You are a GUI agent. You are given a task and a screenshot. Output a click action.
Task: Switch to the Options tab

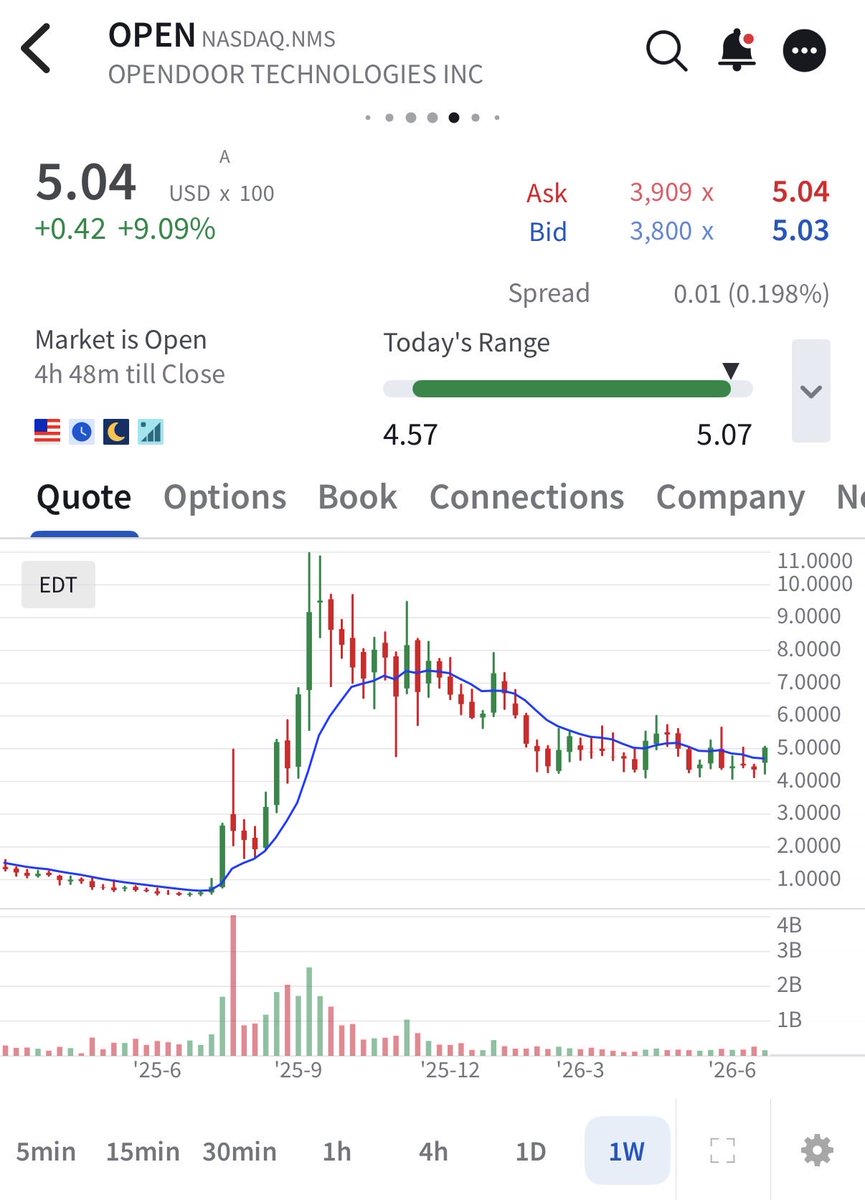[x=225, y=497]
